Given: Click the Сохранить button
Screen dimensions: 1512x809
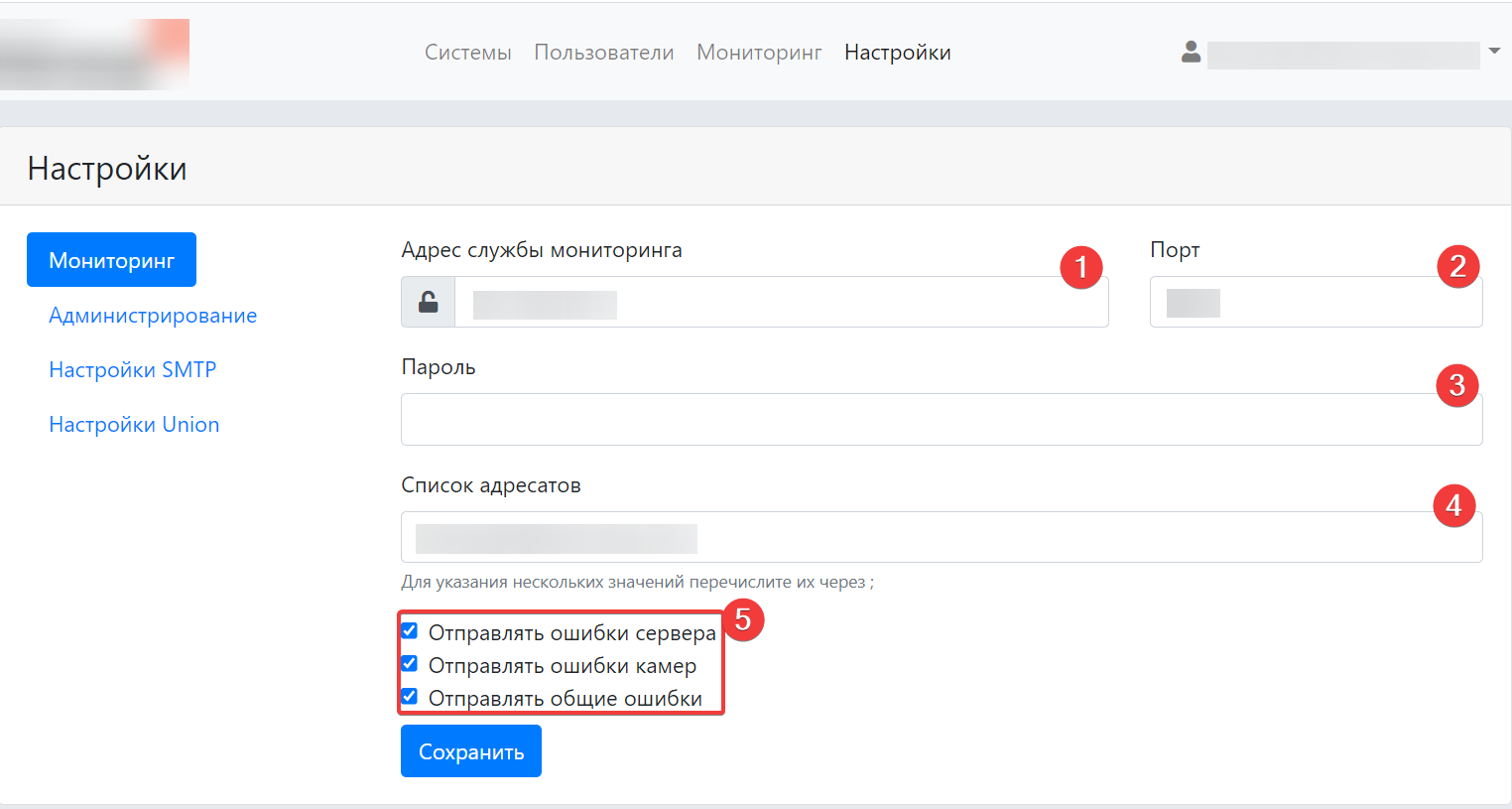Looking at the screenshot, I should pyautogui.click(x=471, y=751).
